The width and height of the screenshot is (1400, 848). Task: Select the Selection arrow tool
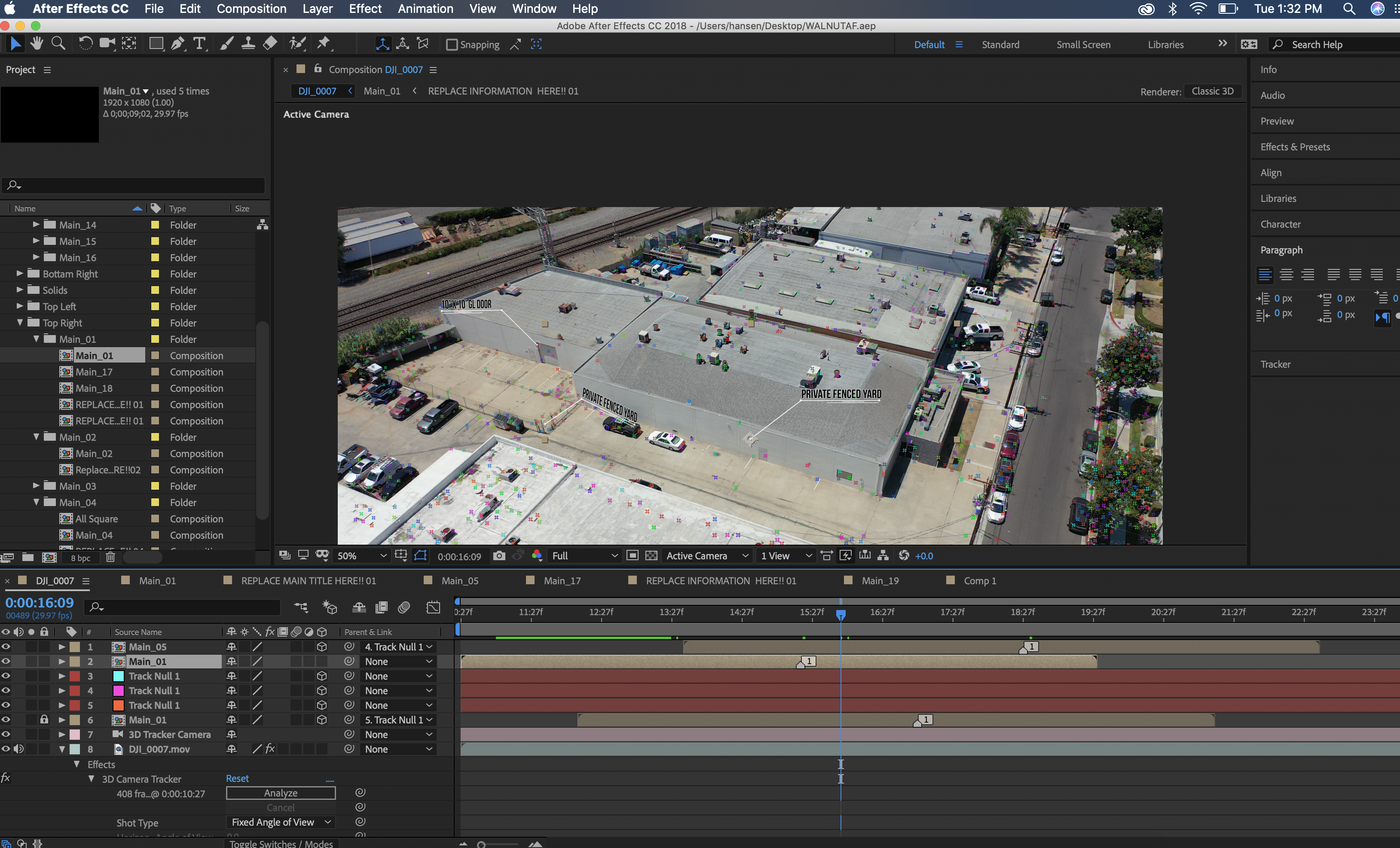(15, 44)
